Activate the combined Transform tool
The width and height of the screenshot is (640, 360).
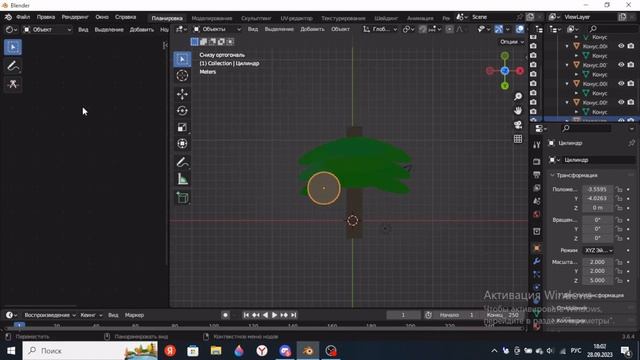[x=182, y=144]
